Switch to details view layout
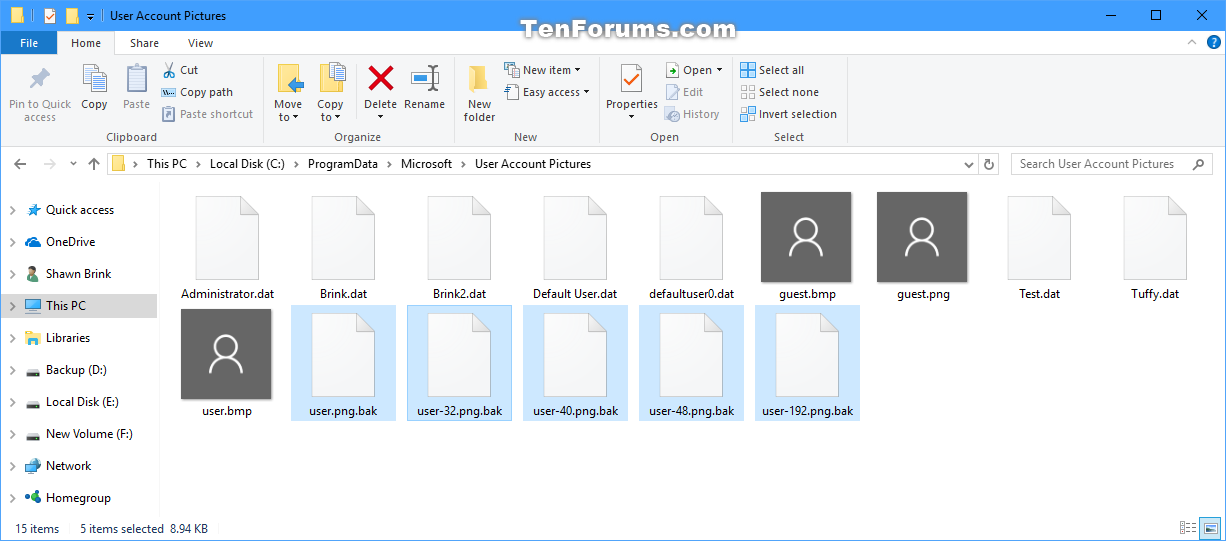Screen dimensions: 1226x541 (x=1188, y=528)
